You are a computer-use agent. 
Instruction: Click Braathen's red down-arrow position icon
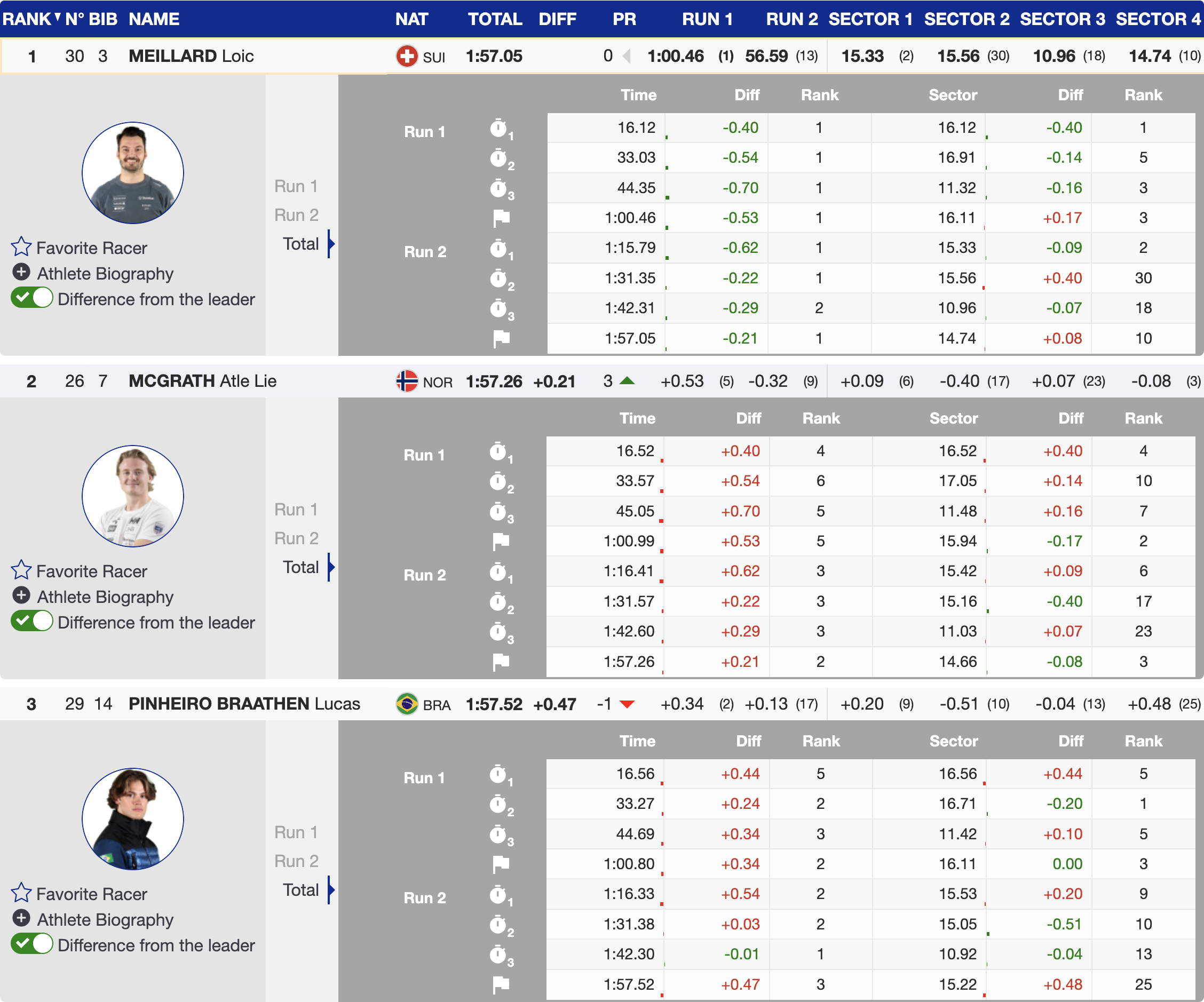(627, 704)
